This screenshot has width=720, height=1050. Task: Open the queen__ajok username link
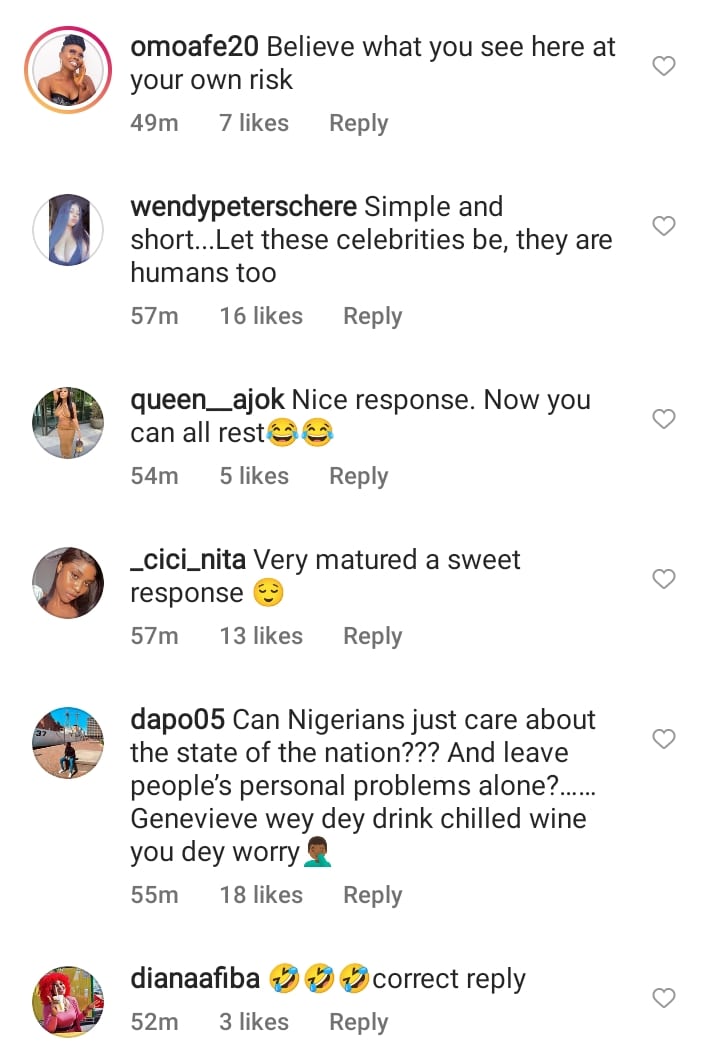click(207, 400)
